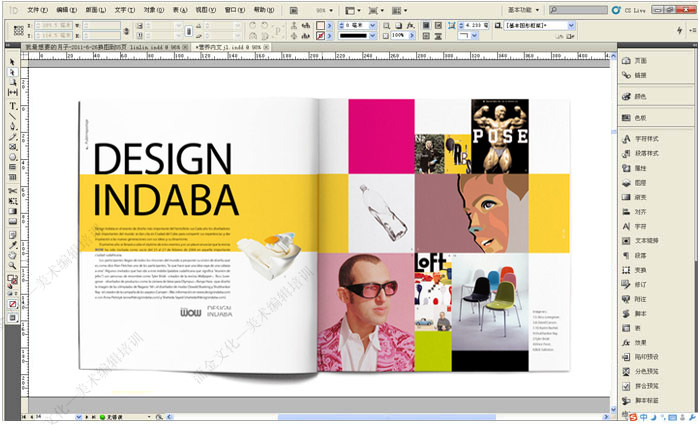Open the 效果 (fx Effects) panel
This screenshot has width=700, height=425.
coord(634,343)
